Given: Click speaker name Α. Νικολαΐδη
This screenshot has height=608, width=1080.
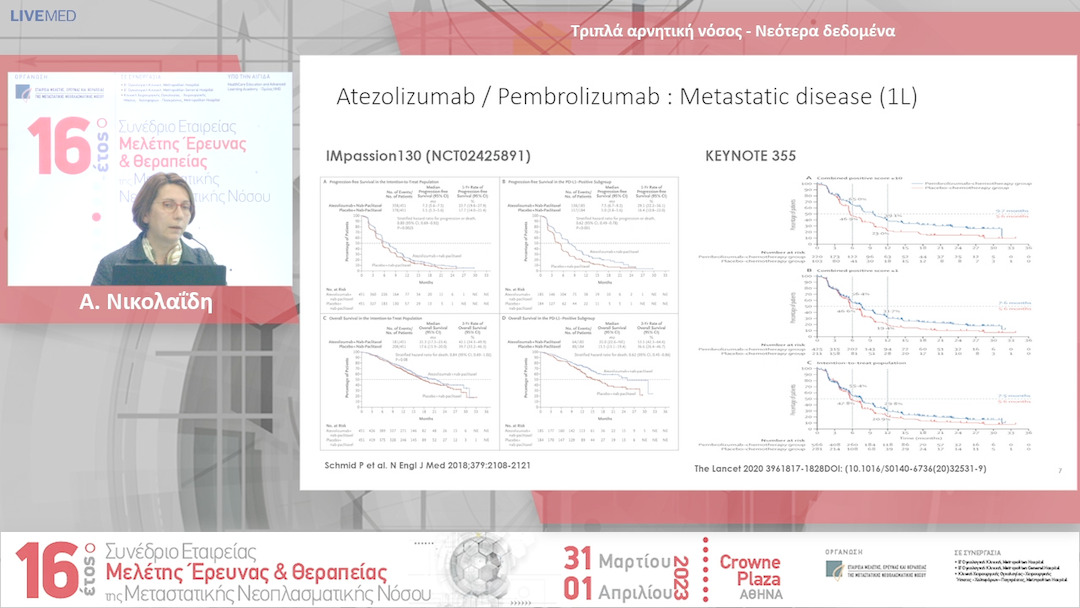Looking at the screenshot, I should [x=152, y=302].
